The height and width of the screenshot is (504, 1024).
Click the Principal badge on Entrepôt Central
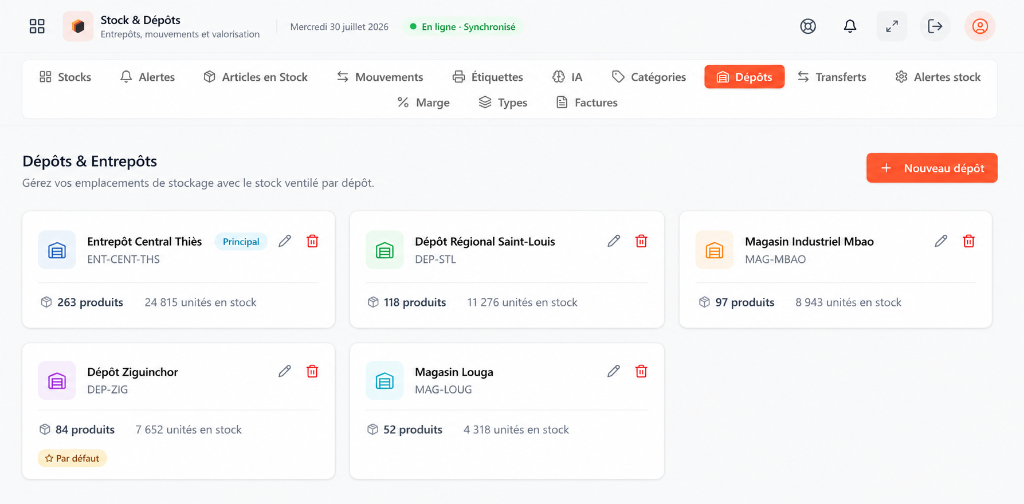point(241,242)
